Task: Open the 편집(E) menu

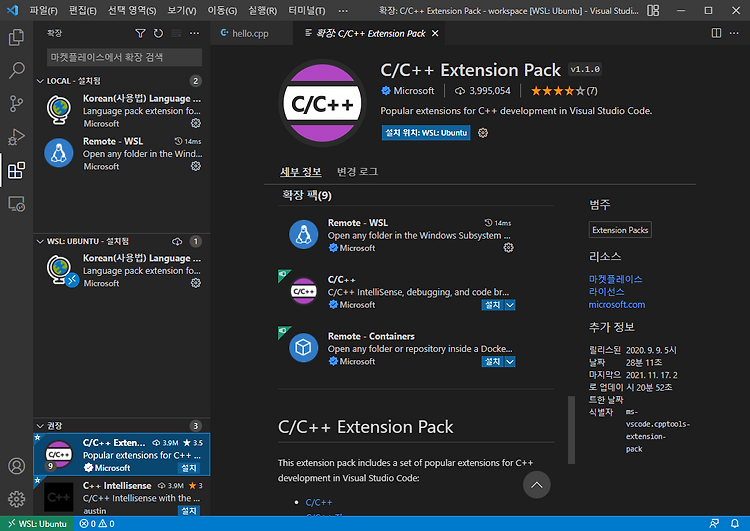Action: tap(82, 11)
